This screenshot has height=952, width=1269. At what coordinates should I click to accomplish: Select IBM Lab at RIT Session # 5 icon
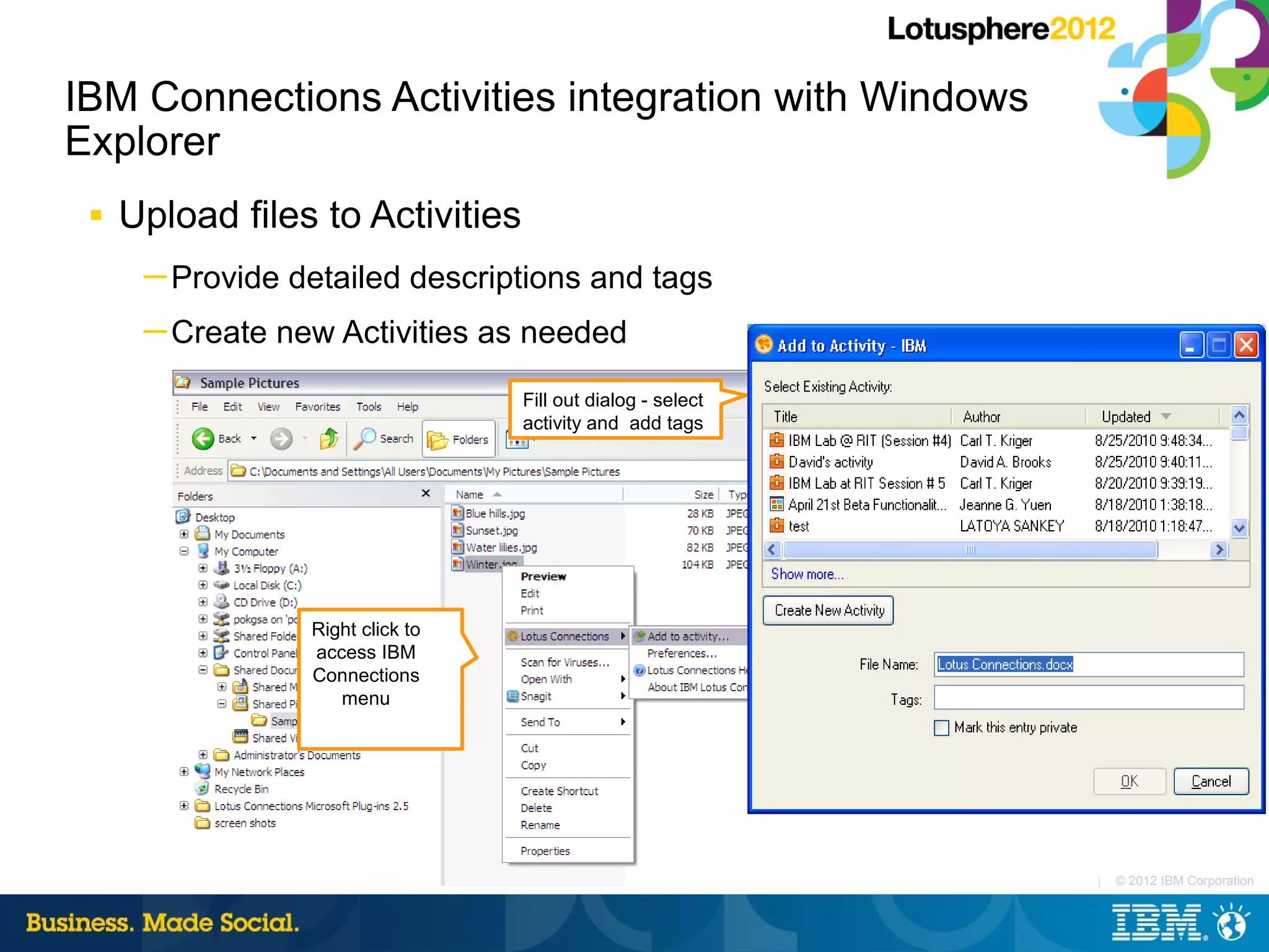[x=776, y=483]
